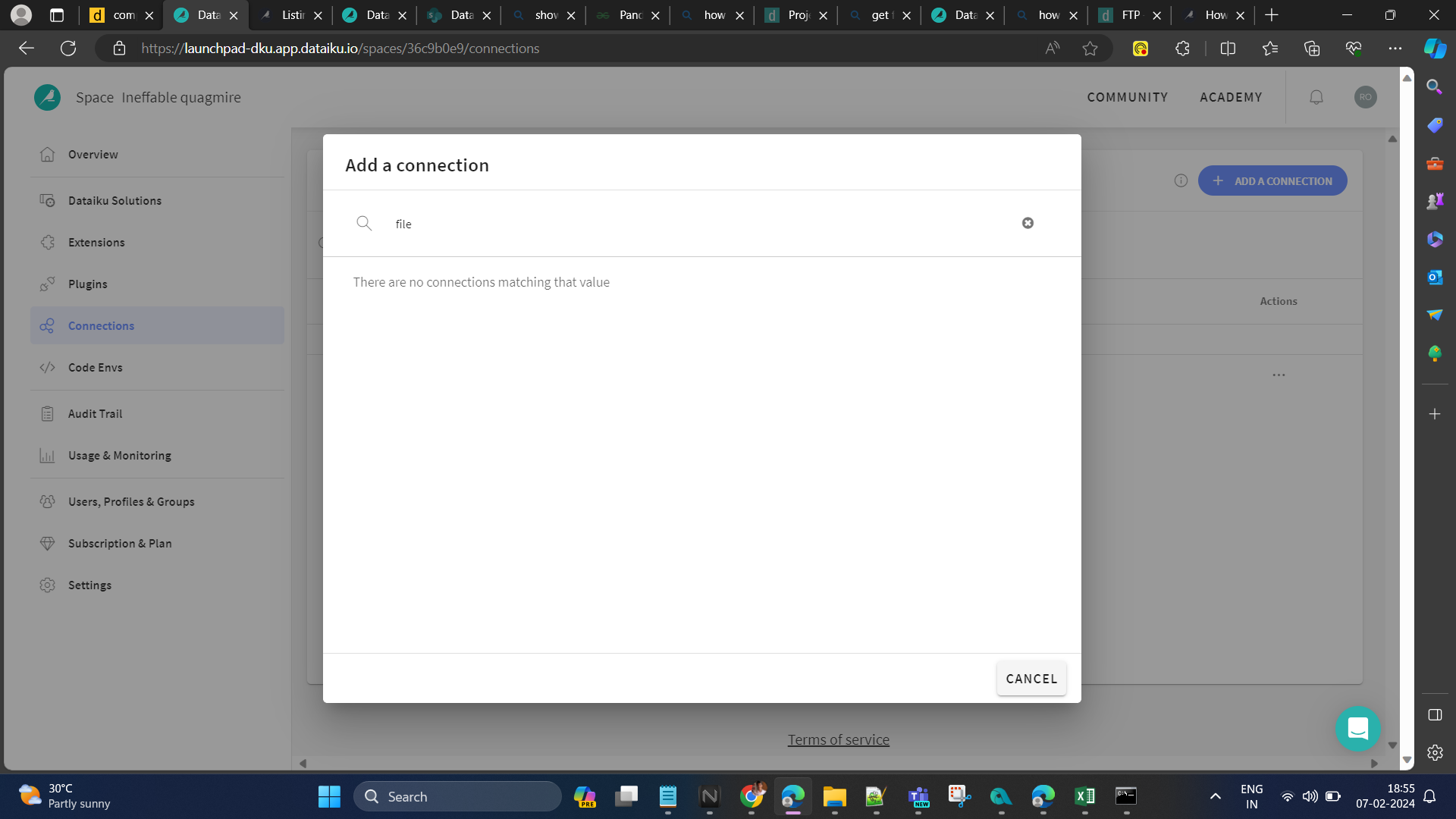Open Dataiku Solutions in the sidebar

point(157,201)
